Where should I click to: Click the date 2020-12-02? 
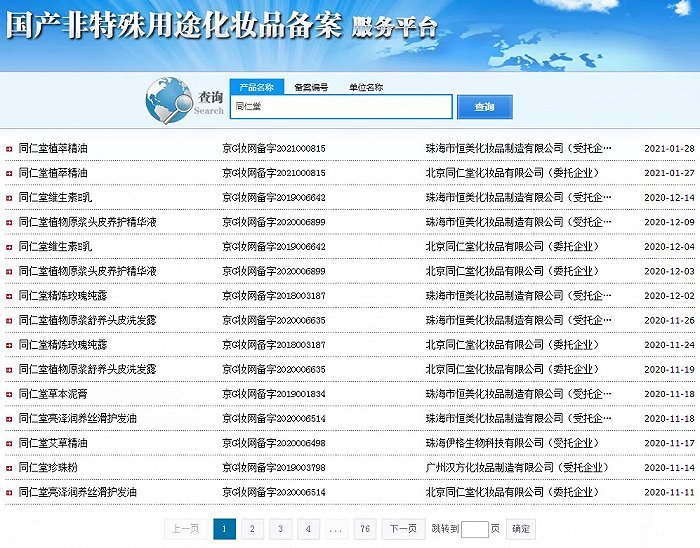pos(669,296)
